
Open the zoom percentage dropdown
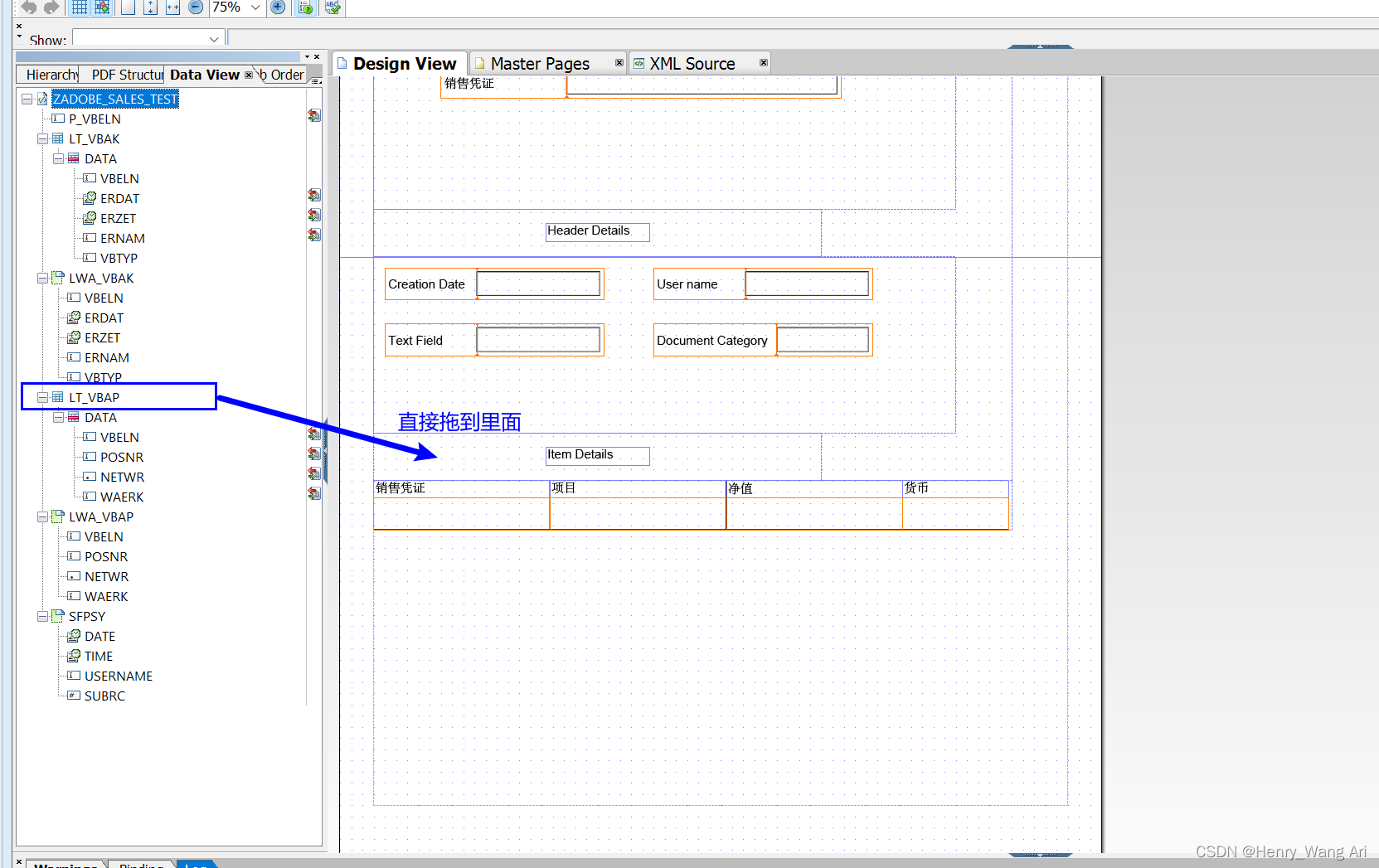(x=255, y=7)
